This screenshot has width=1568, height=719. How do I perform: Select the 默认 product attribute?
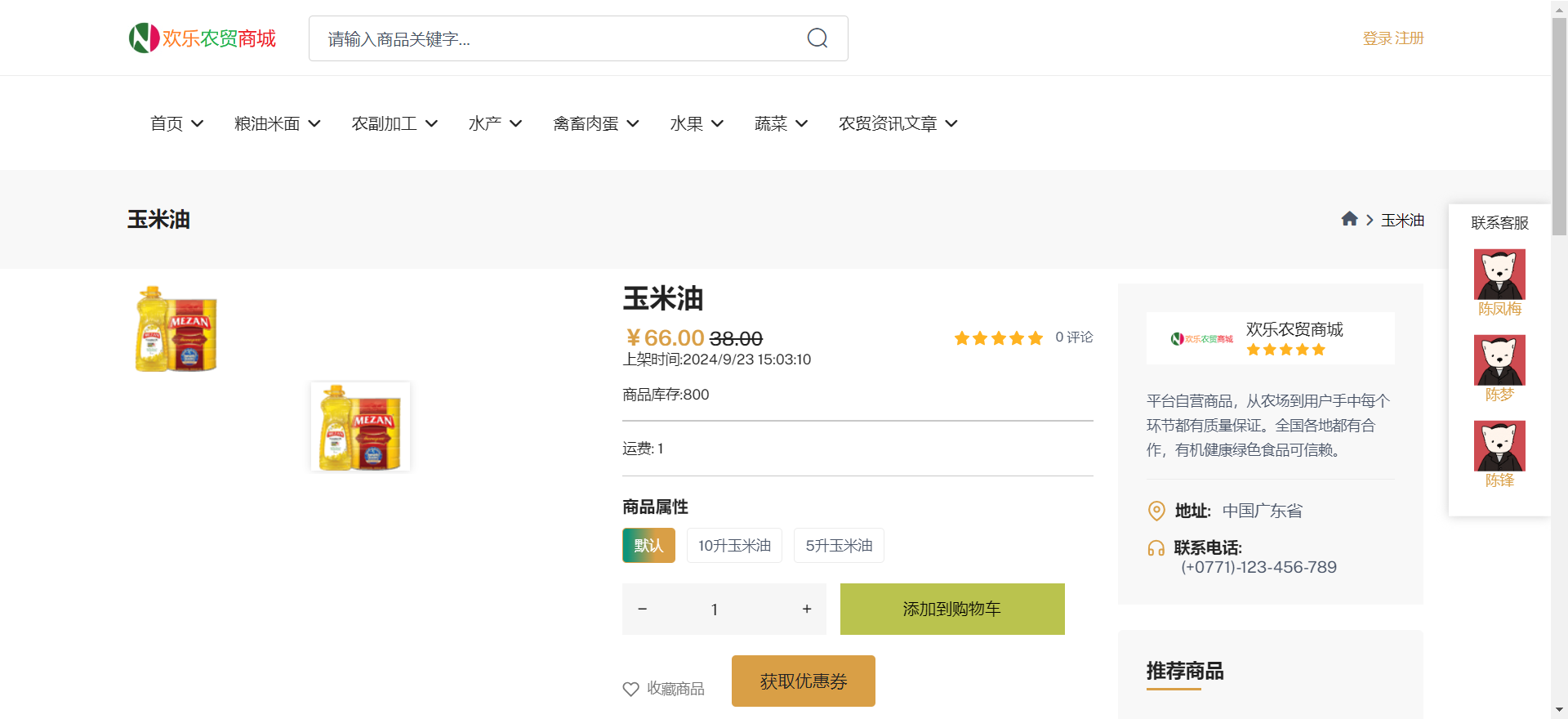(x=648, y=545)
